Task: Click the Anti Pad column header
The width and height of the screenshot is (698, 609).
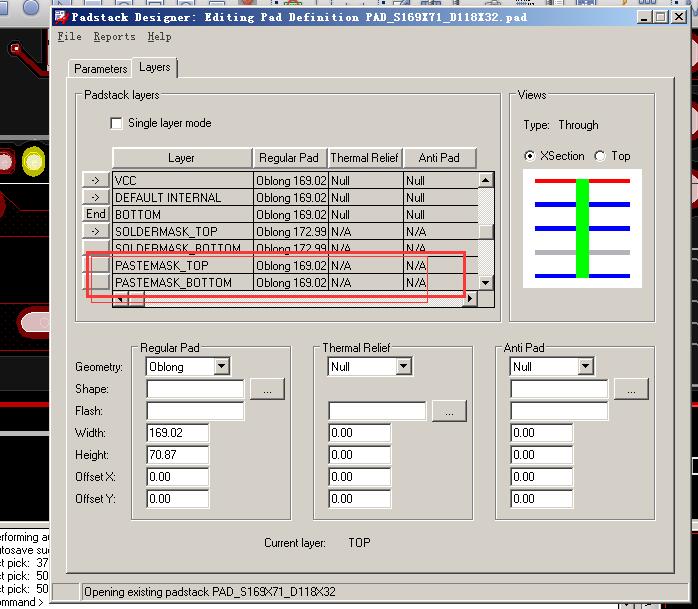Action: [439, 158]
